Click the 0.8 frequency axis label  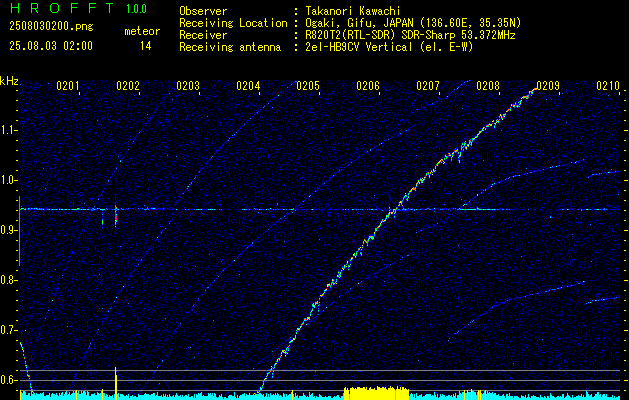(9, 280)
